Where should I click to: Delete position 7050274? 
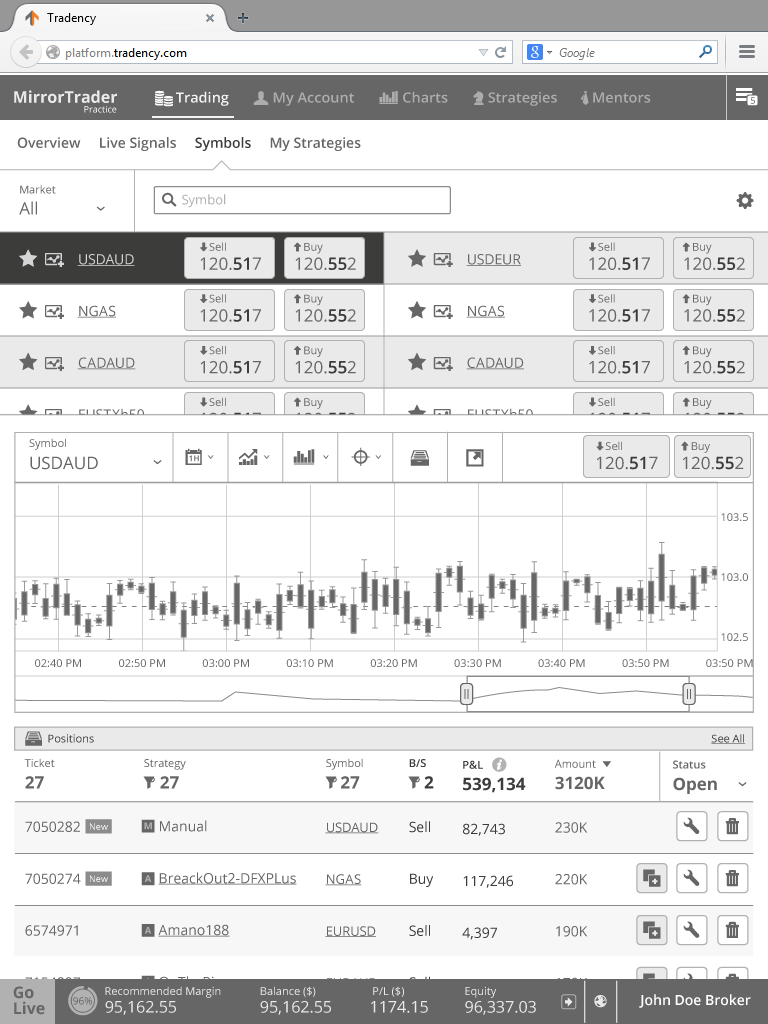733,878
